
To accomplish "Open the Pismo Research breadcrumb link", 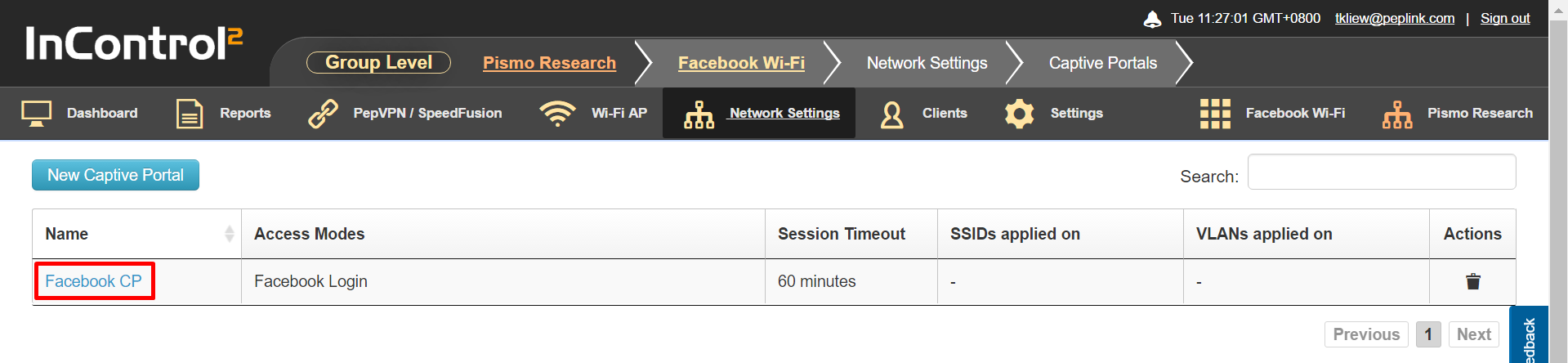I will [549, 63].
